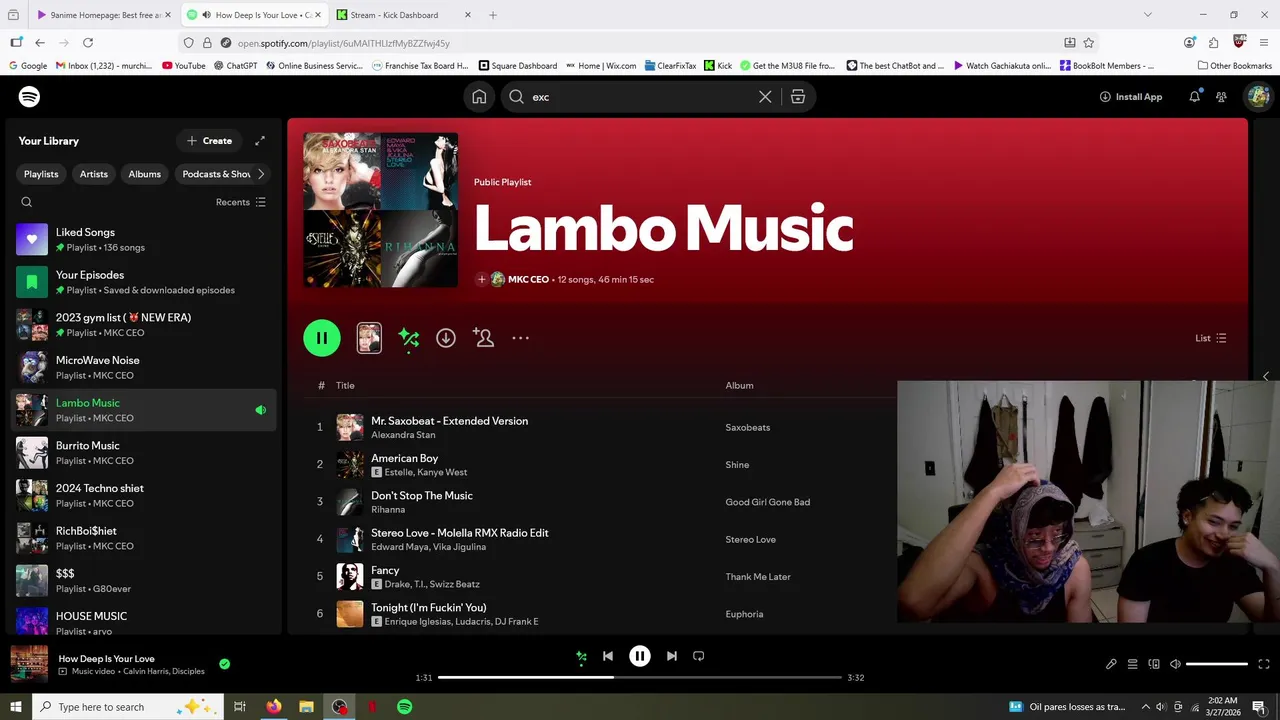
Task: Open the $$$ playlist by G80ever
Action: click(x=144, y=581)
